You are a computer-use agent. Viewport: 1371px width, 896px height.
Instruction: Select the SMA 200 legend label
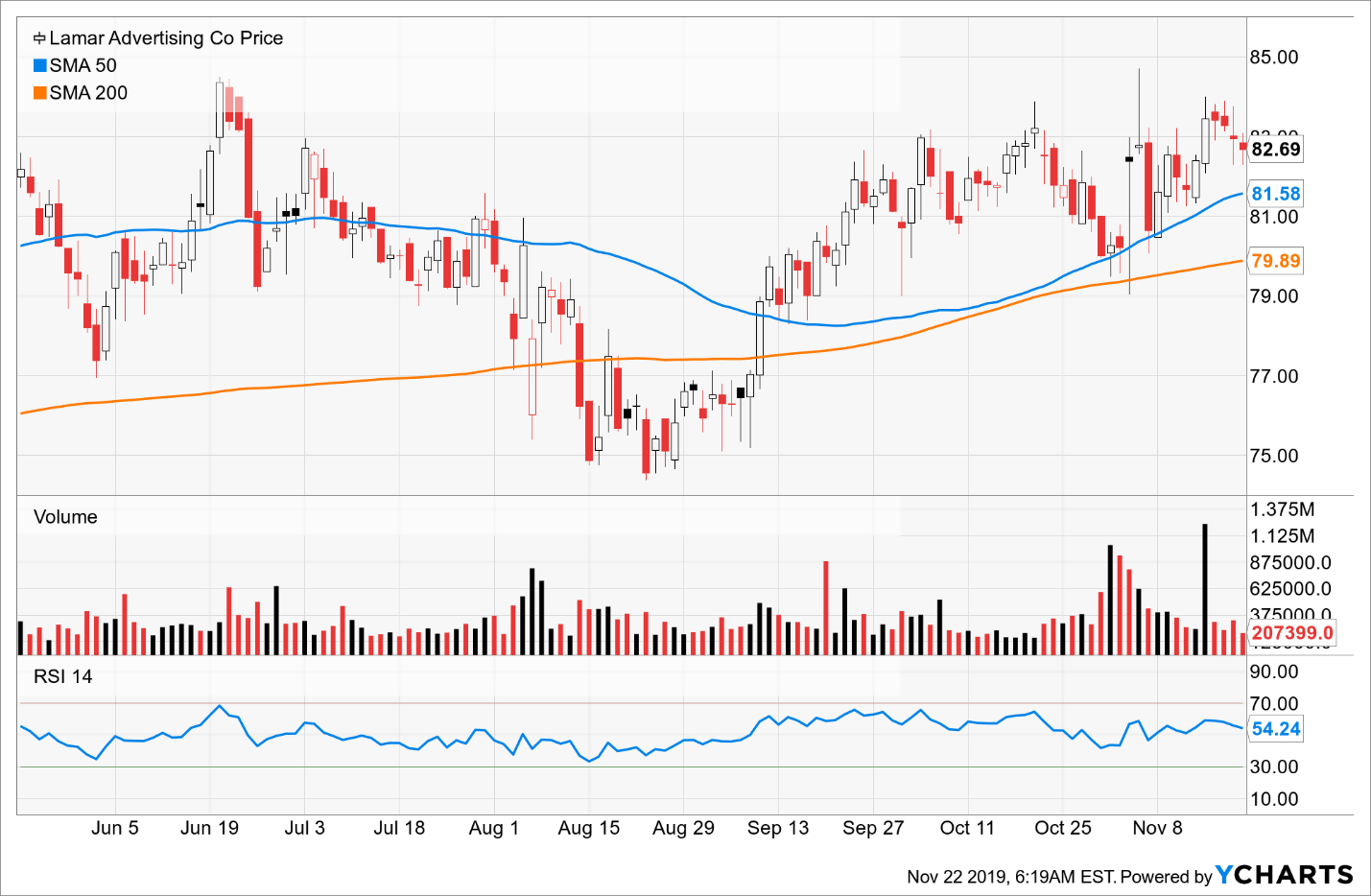click(x=88, y=93)
